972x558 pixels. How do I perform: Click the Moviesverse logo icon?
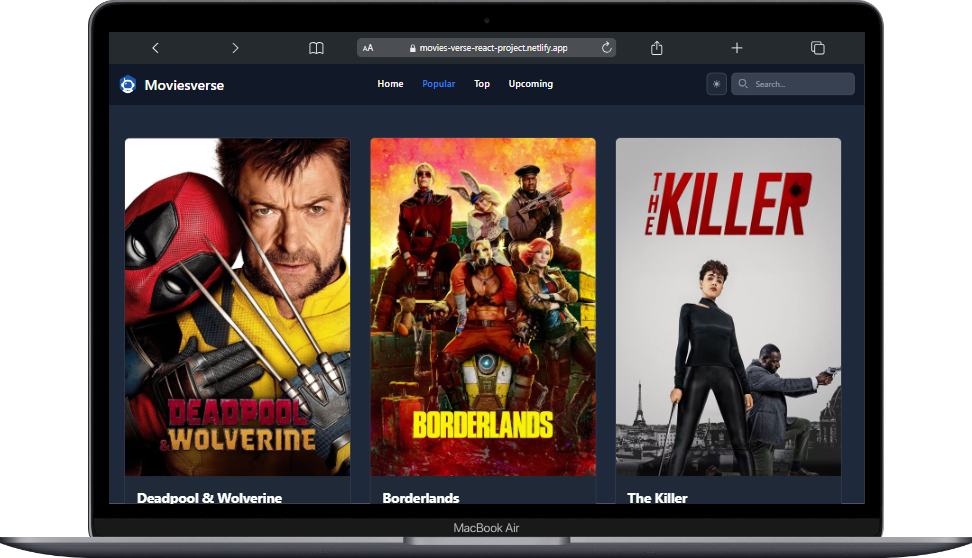[x=128, y=84]
